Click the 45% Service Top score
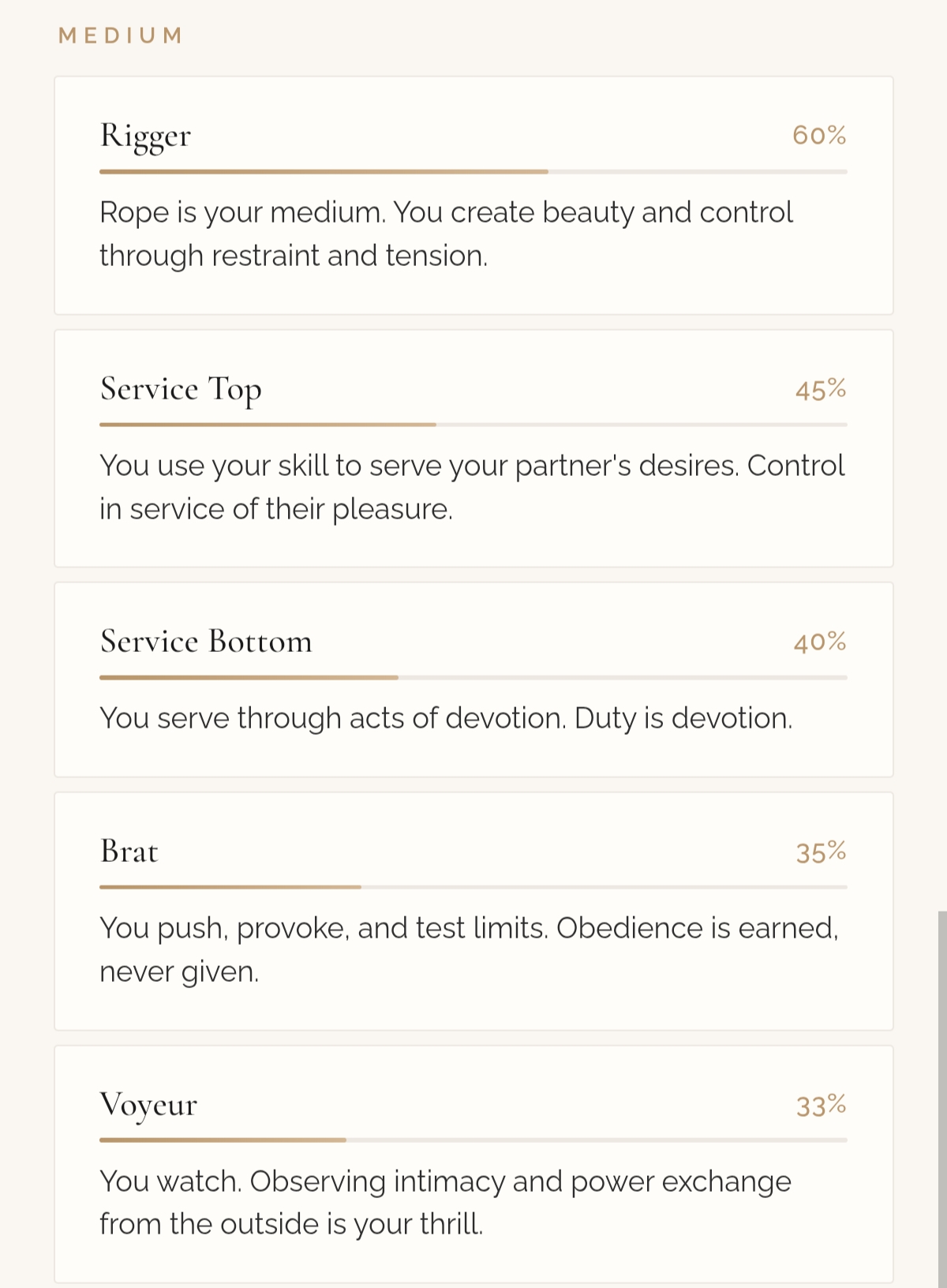The height and width of the screenshot is (1288, 947). (x=820, y=390)
